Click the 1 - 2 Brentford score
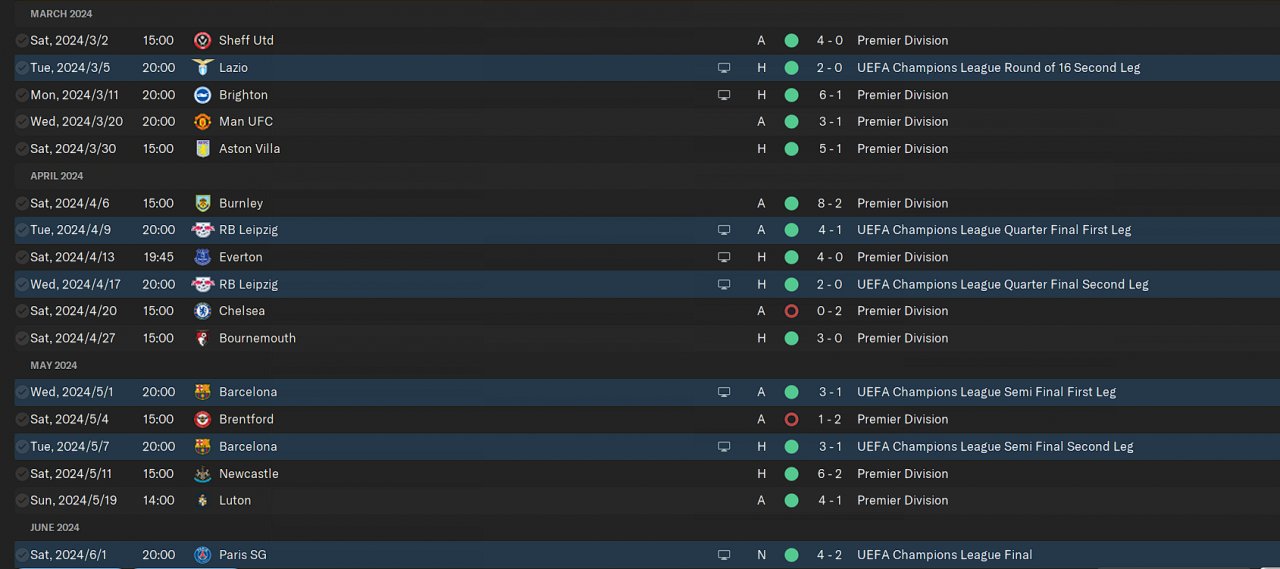 (829, 419)
